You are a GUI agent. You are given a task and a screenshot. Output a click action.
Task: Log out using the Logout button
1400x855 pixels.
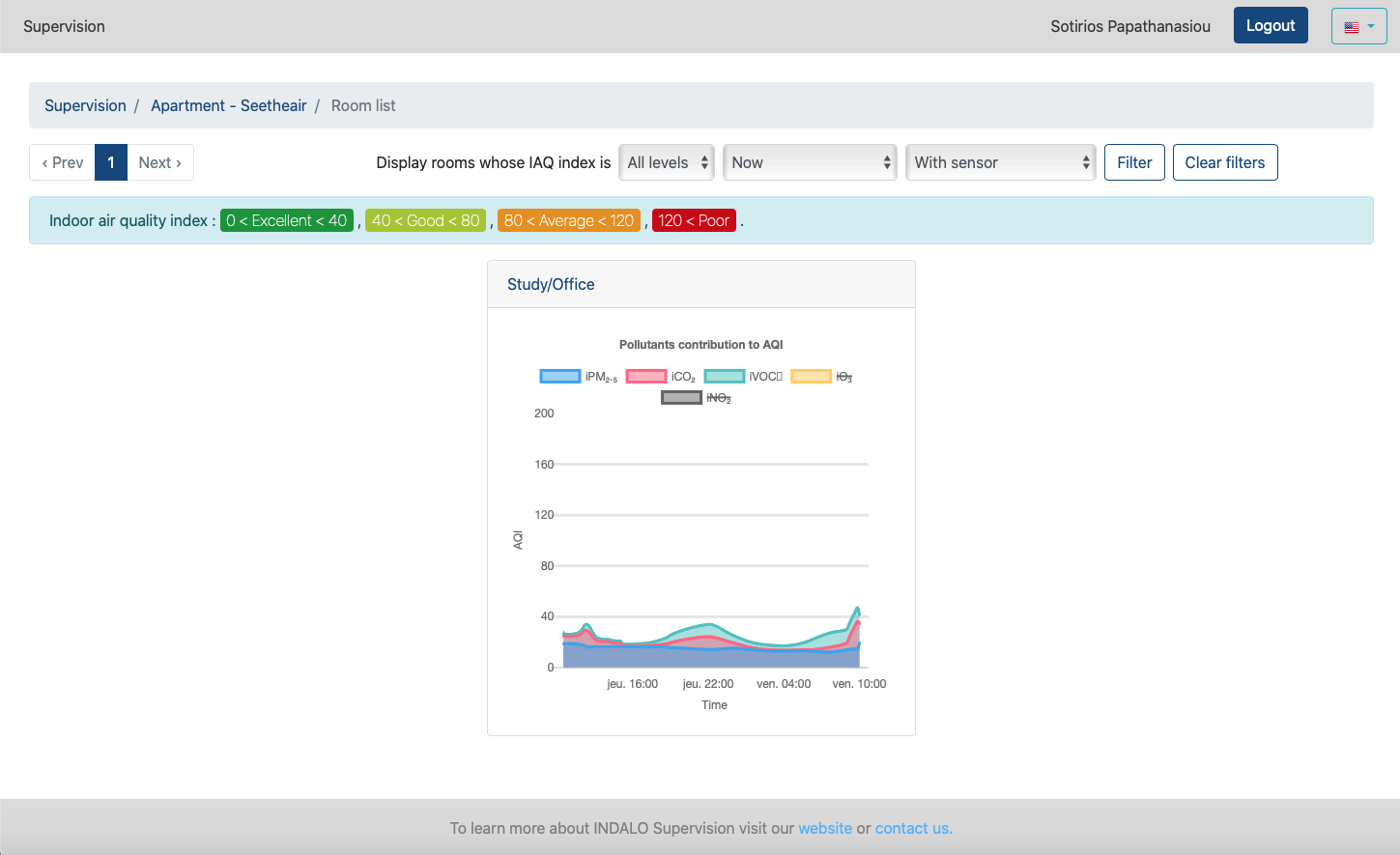(1270, 26)
